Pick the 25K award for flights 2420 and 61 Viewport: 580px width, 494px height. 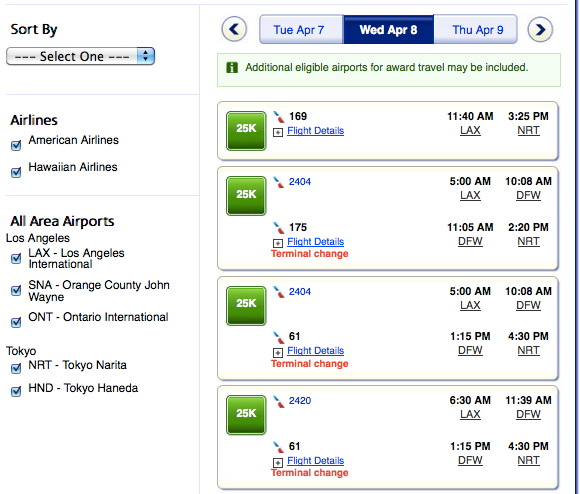pyautogui.click(x=246, y=415)
